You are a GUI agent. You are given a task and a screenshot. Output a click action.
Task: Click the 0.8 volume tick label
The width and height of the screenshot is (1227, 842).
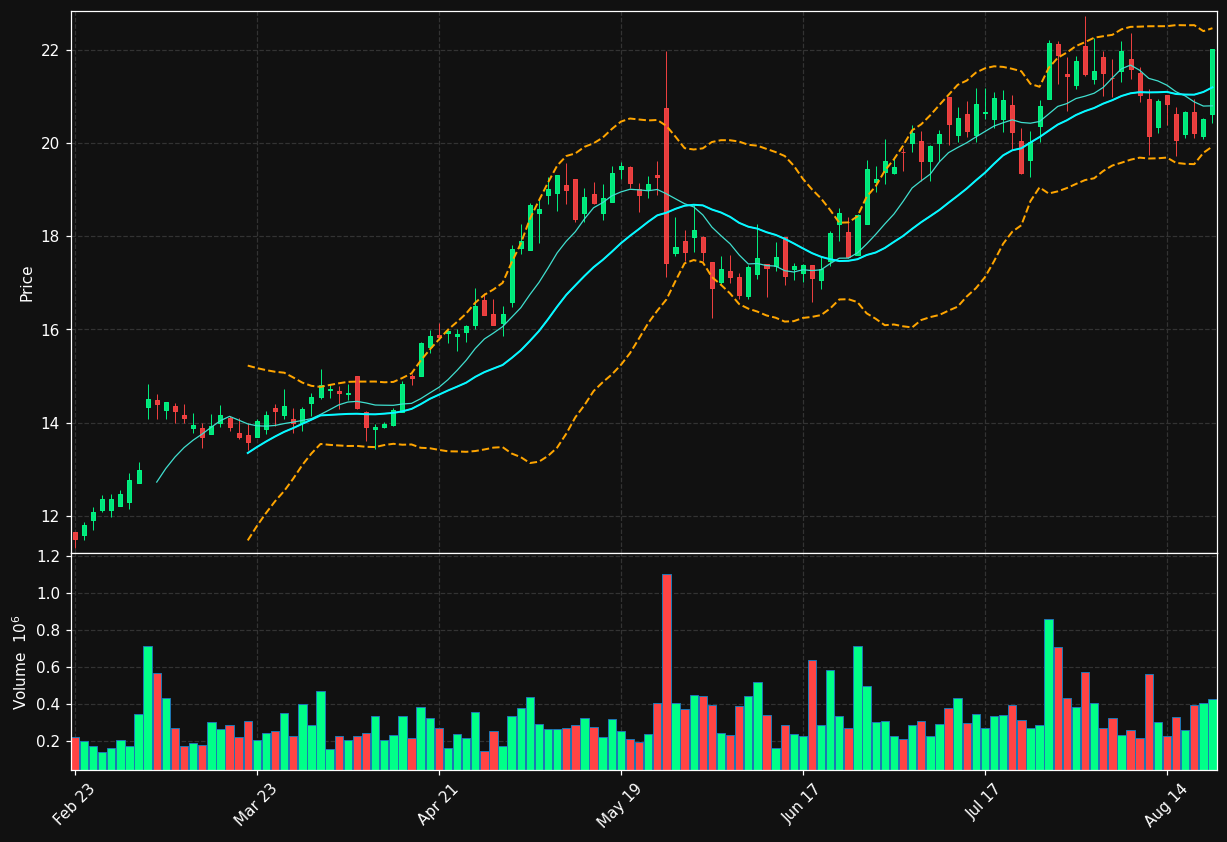coord(49,631)
